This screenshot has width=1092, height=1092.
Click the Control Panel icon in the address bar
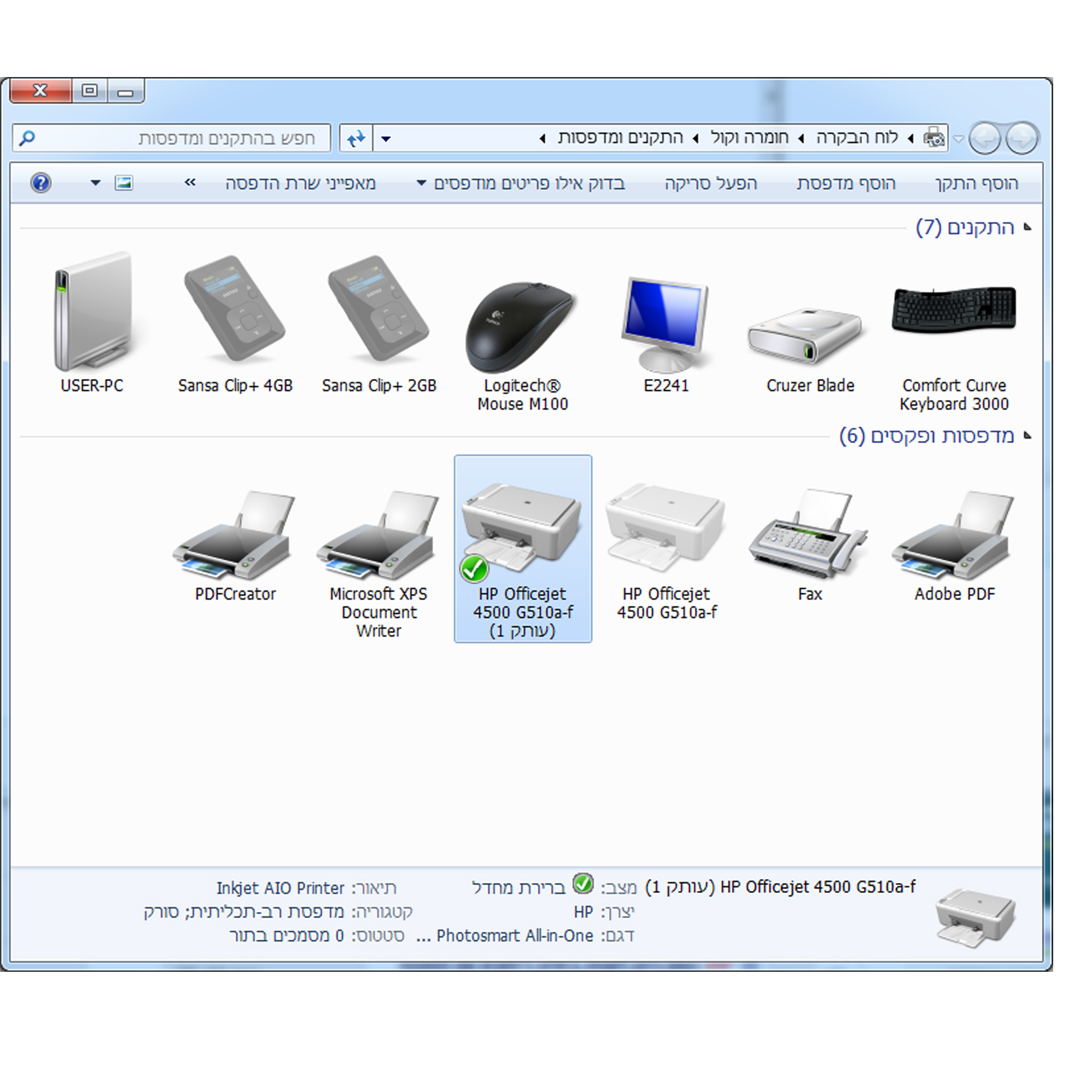pos(934,137)
